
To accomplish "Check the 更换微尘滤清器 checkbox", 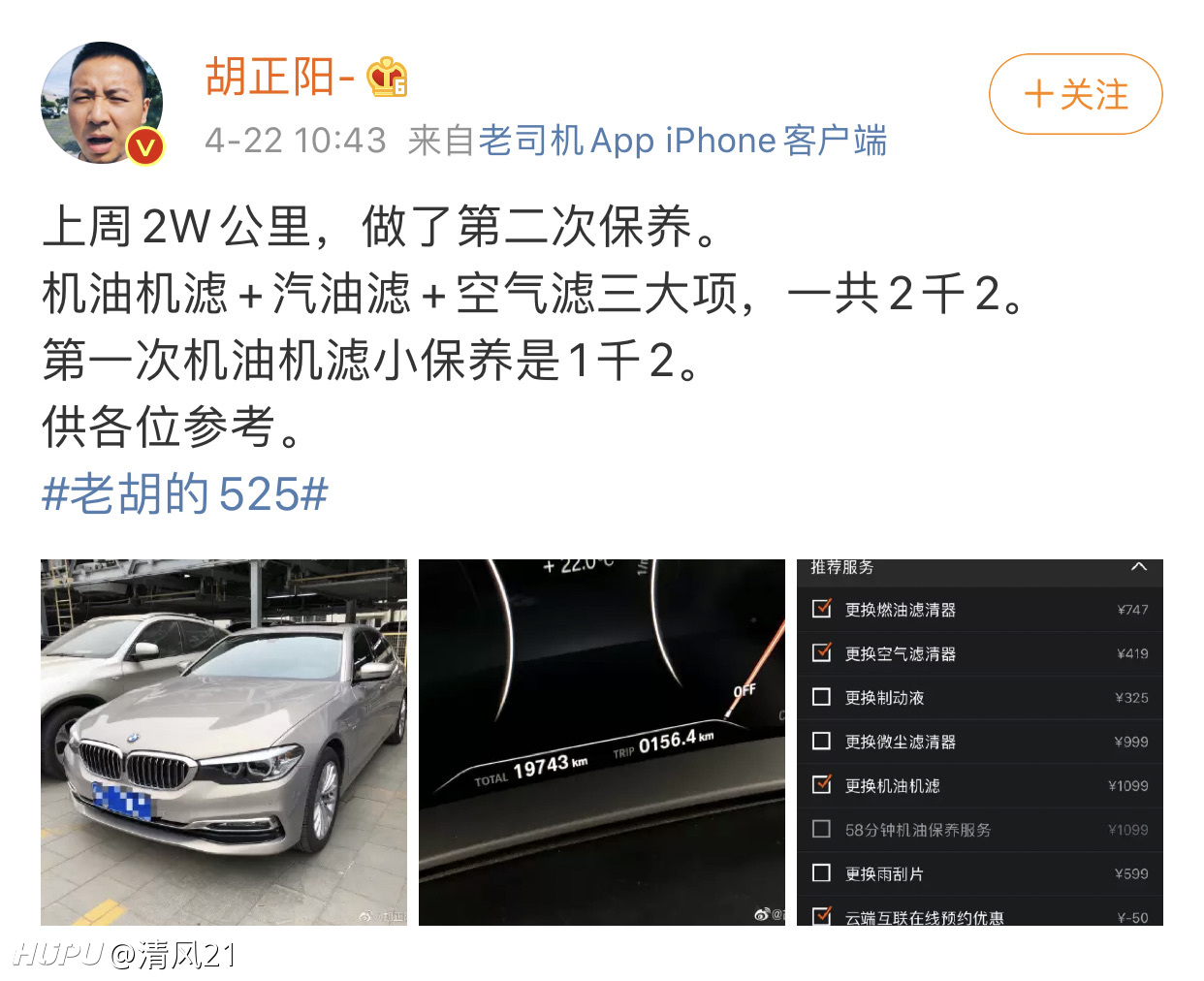I will 822,741.
